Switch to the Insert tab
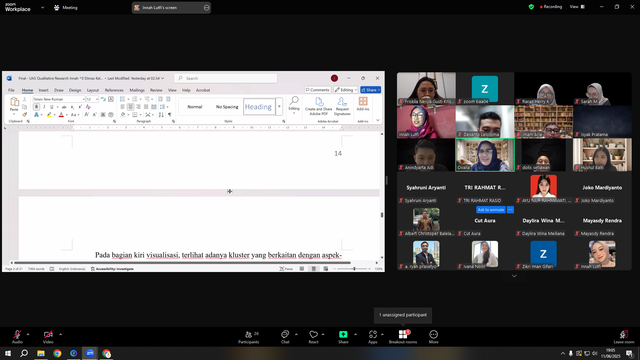 coord(43,90)
